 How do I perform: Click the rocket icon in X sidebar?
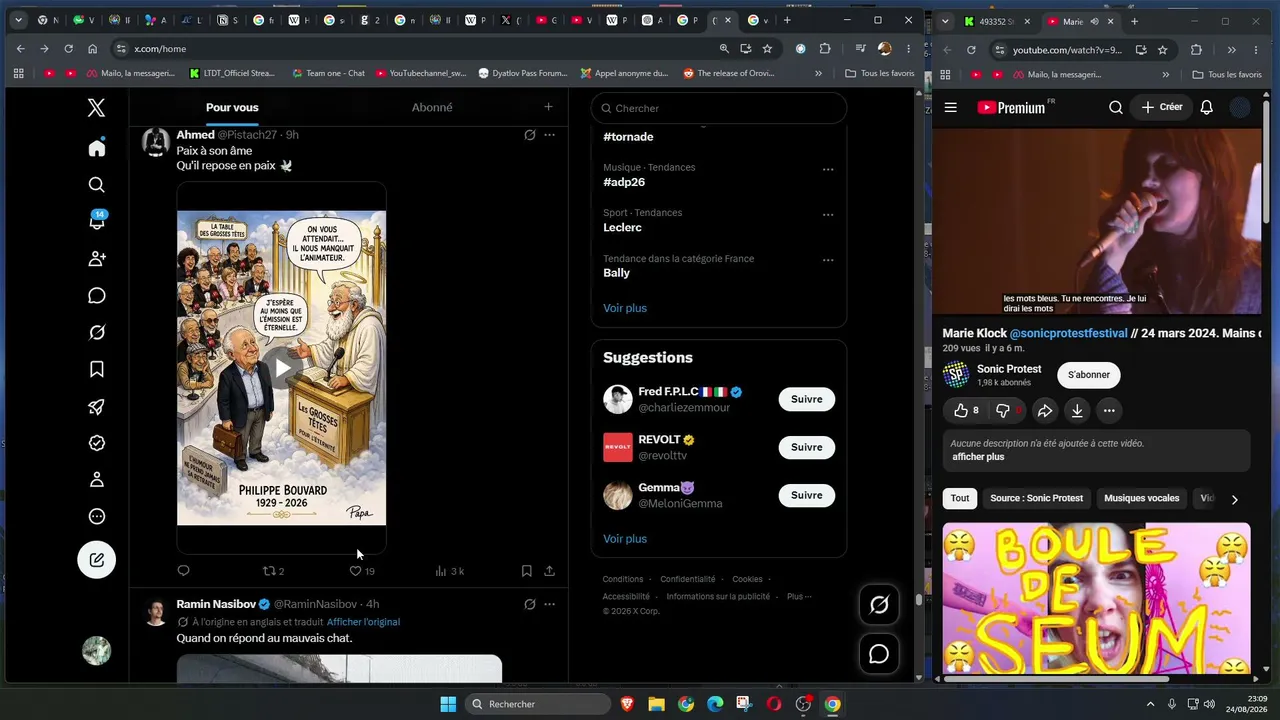click(x=97, y=407)
